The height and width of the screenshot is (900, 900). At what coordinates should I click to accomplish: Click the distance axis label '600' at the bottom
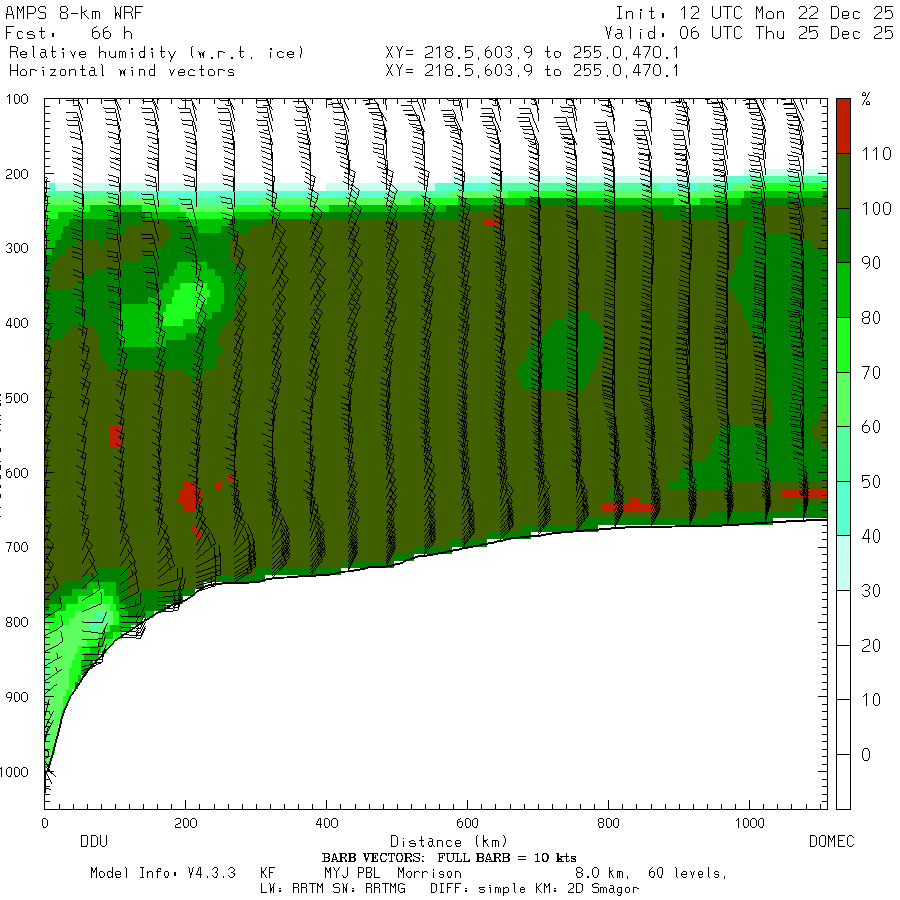[x=467, y=823]
